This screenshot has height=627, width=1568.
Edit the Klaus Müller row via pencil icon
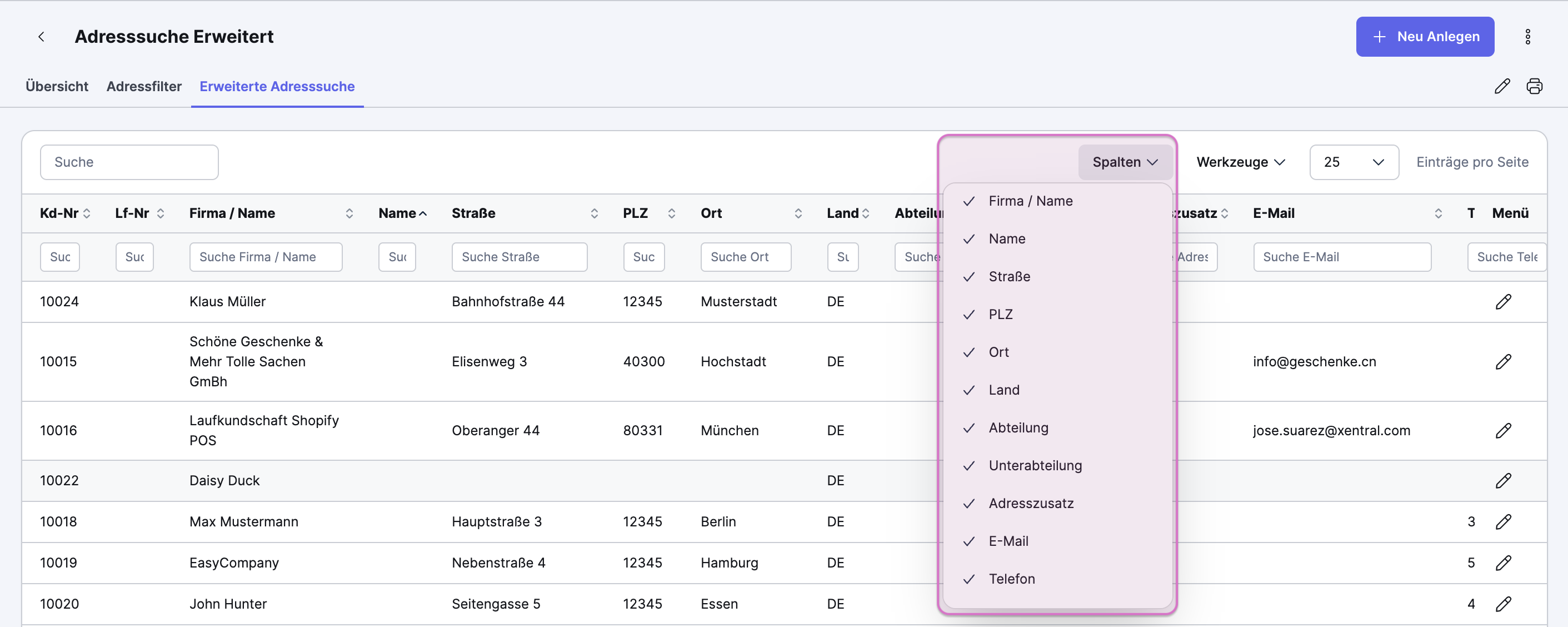[1503, 302]
